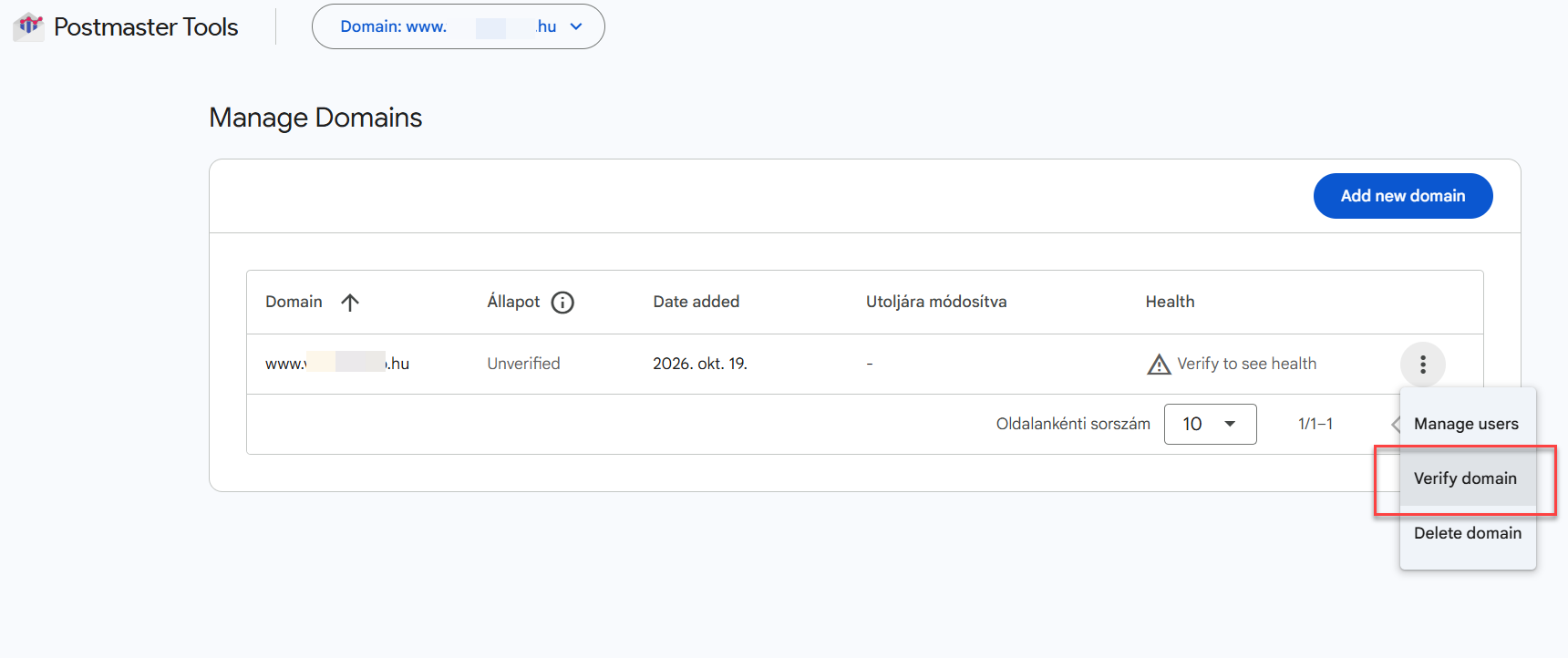Open the rows per page dropdown
Screen dimensions: 1568x658
1210,424
